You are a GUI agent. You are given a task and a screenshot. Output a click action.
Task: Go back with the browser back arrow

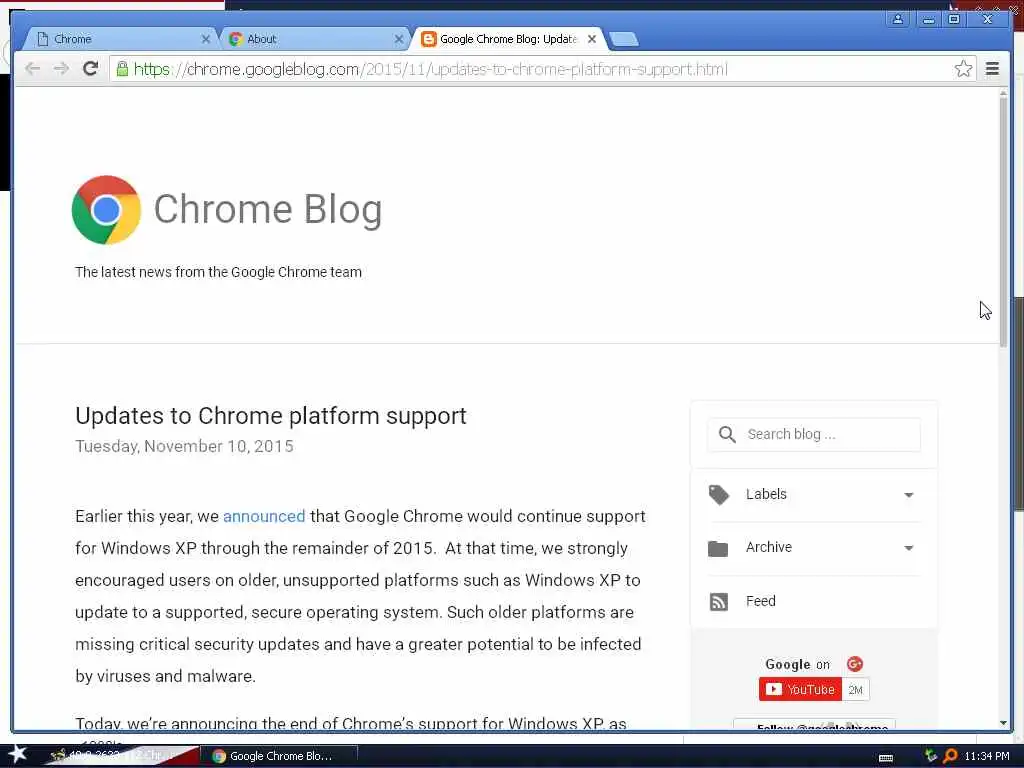point(32,69)
